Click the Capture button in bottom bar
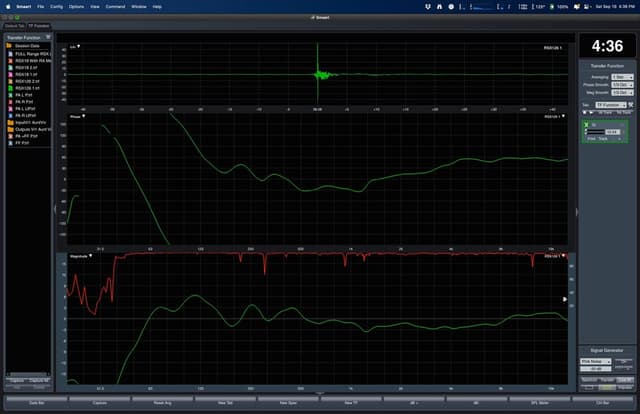This screenshot has height=414, width=640. (x=100, y=403)
